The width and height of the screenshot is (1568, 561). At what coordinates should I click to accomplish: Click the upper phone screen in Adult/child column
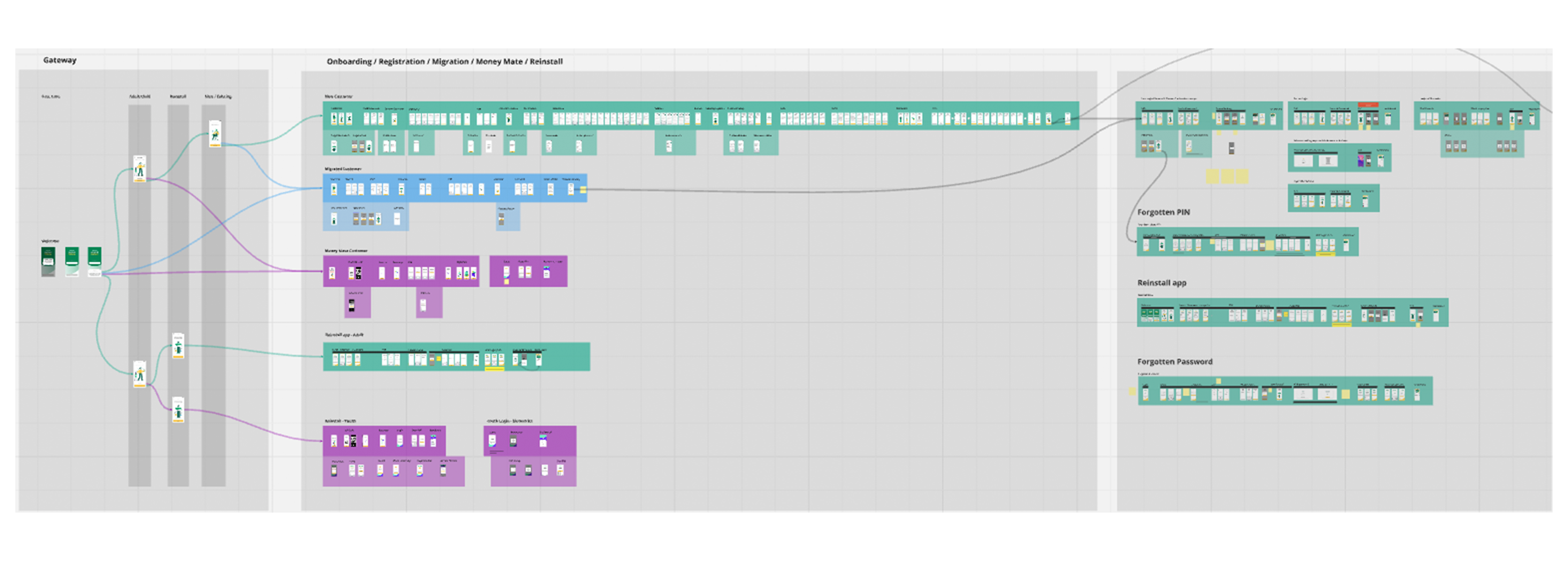(139, 169)
